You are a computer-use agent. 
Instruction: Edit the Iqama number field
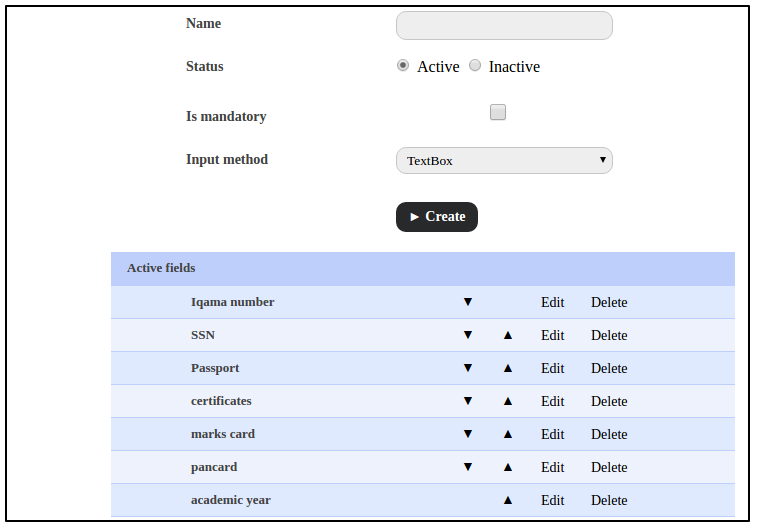click(552, 302)
